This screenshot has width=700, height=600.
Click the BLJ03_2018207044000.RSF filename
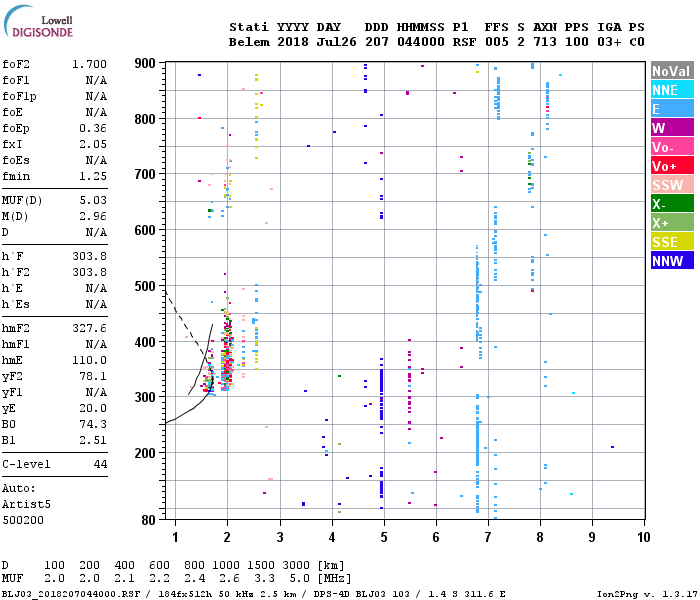(71, 594)
